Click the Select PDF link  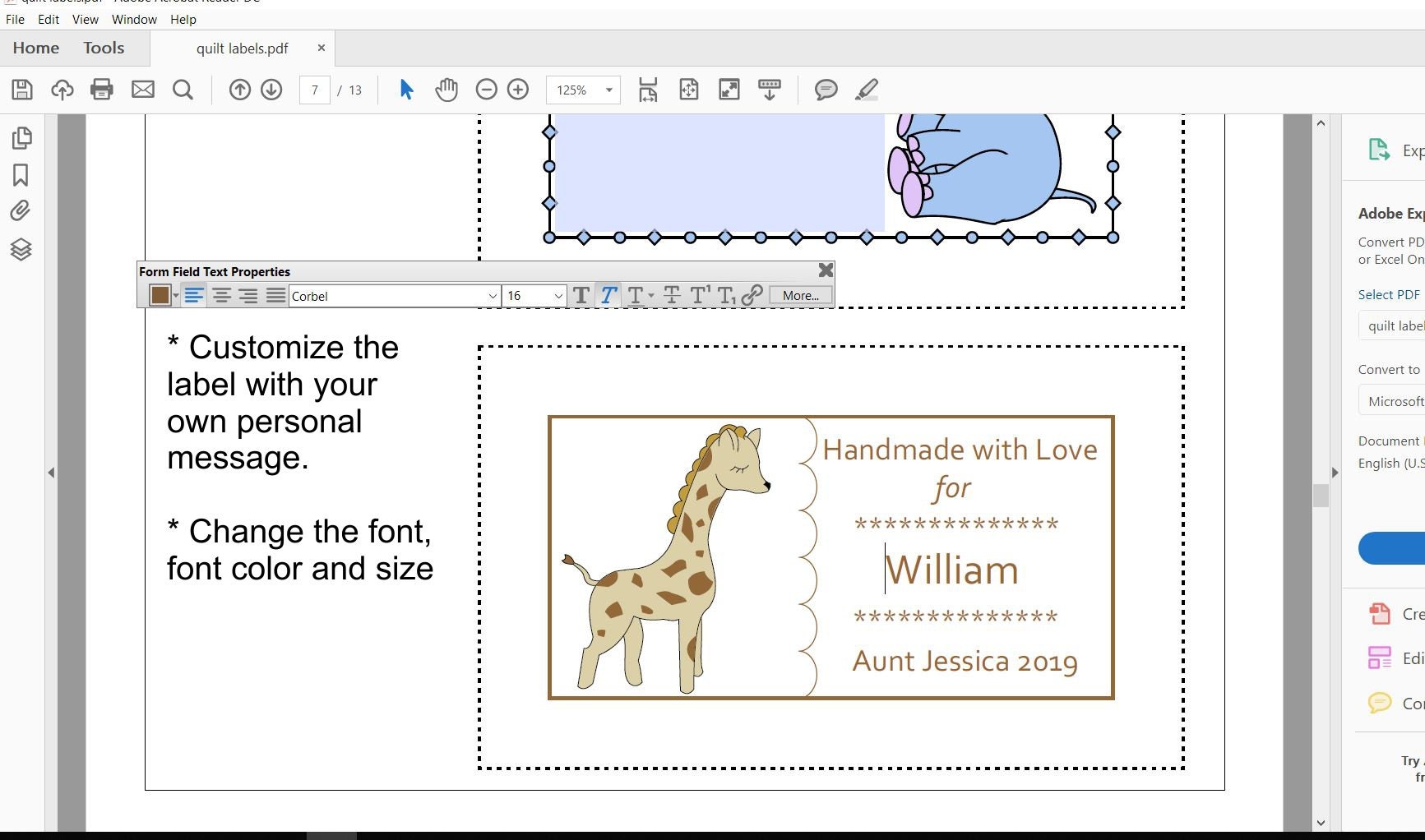pyautogui.click(x=1389, y=294)
